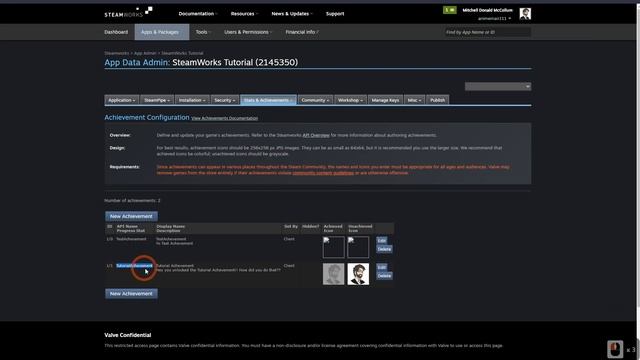
Task: Open News & Updates dropdown menu
Action: coord(292,13)
